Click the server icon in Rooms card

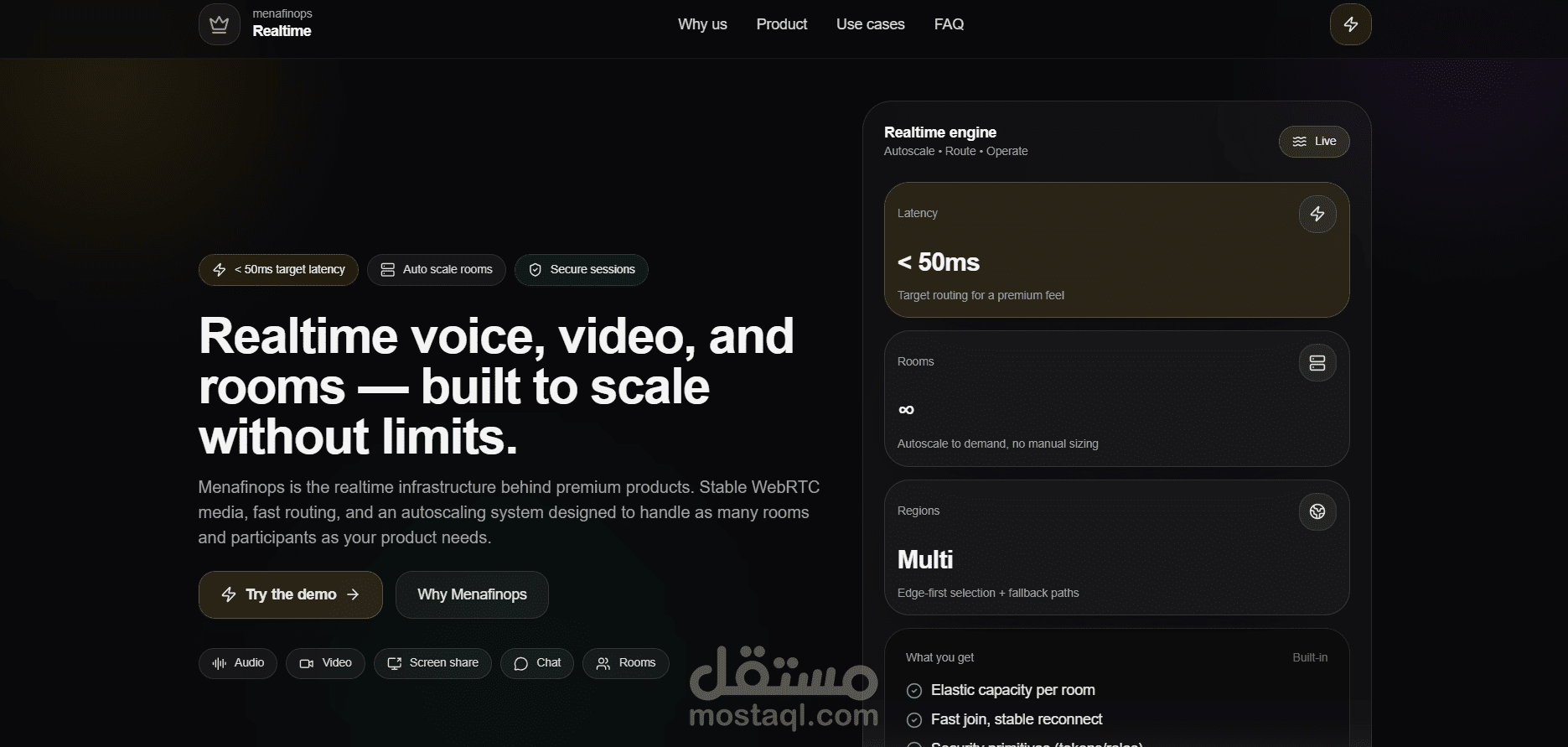coord(1317,363)
